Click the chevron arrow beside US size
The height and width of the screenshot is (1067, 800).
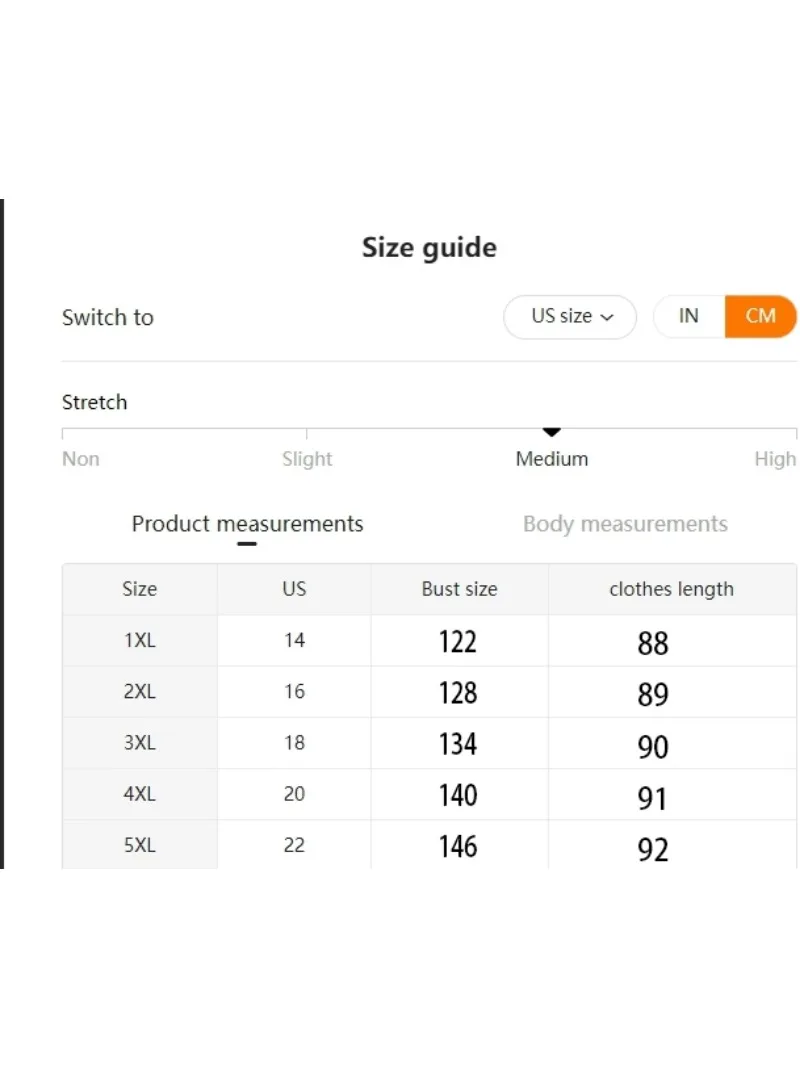click(607, 317)
